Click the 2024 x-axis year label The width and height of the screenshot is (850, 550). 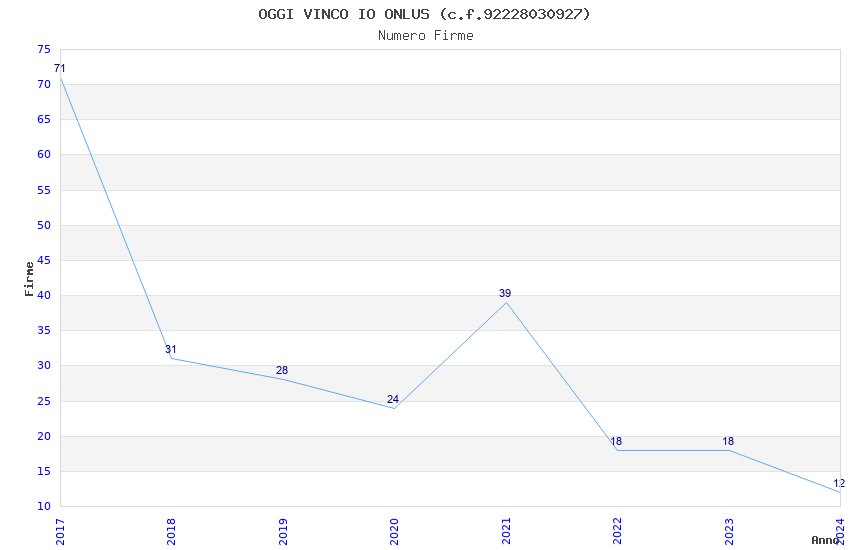[x=840, y=532]
